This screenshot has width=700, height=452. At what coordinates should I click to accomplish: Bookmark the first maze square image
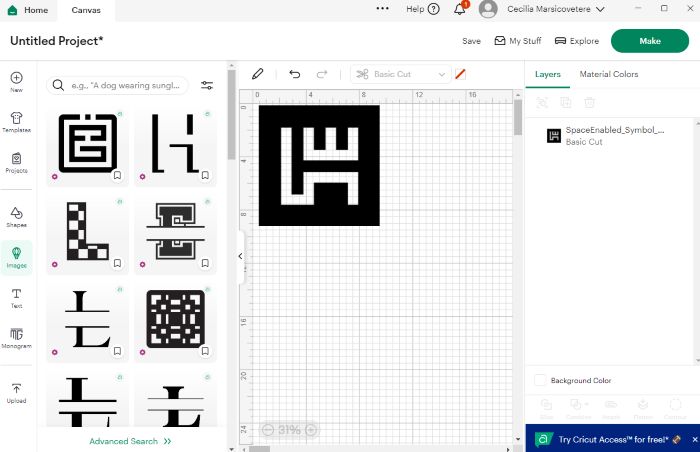coord(117,175)
